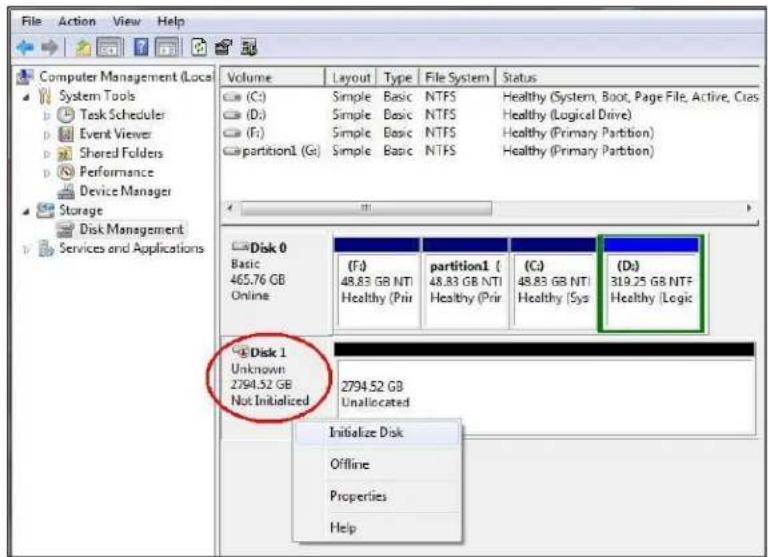Click the "465.76 GB" Disk 0 size text

(258, 280)
